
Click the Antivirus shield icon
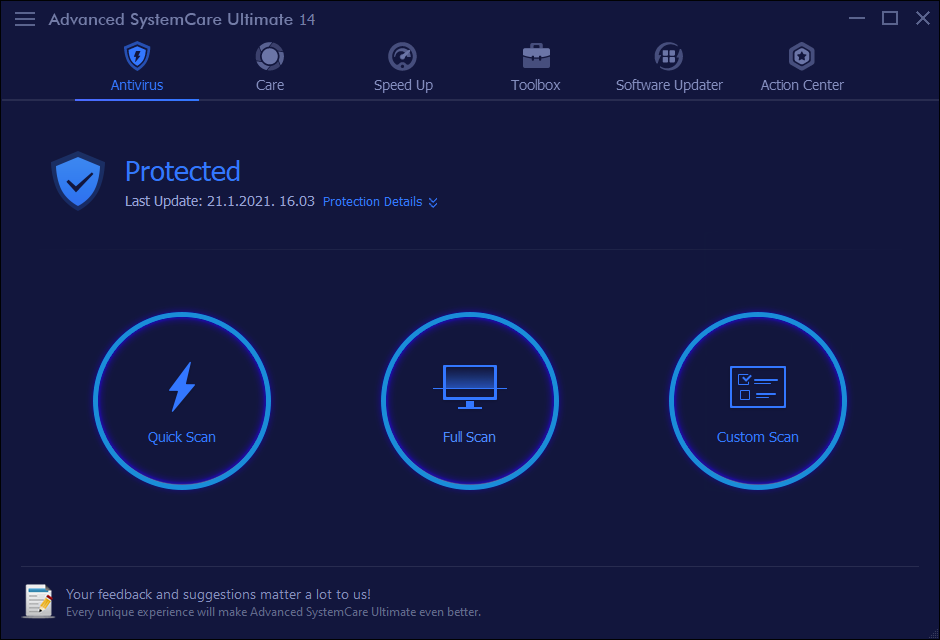coord(137,56)
